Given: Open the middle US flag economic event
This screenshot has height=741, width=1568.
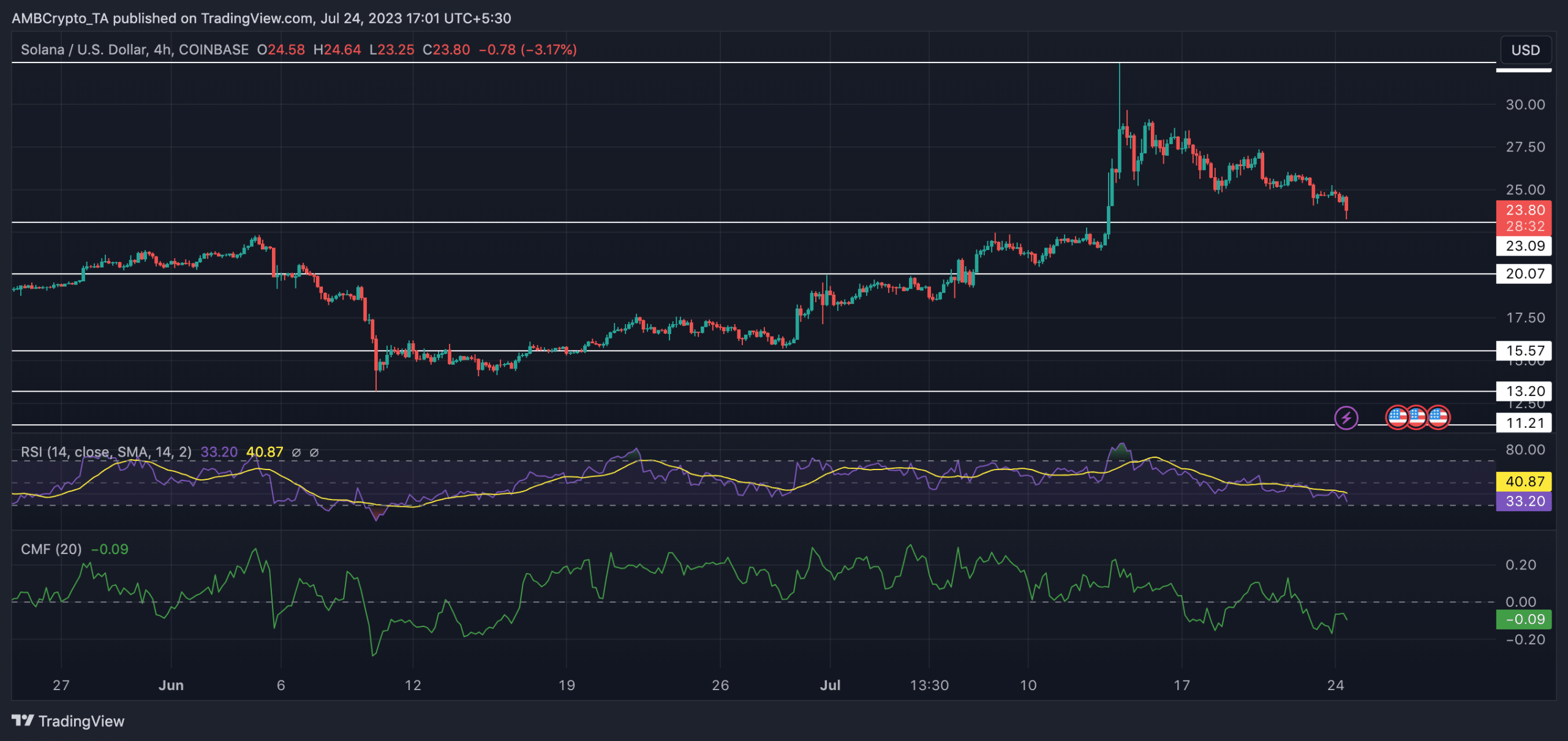Looking at the screenshot, I should pyautogui.click(x=1417, y=417).
